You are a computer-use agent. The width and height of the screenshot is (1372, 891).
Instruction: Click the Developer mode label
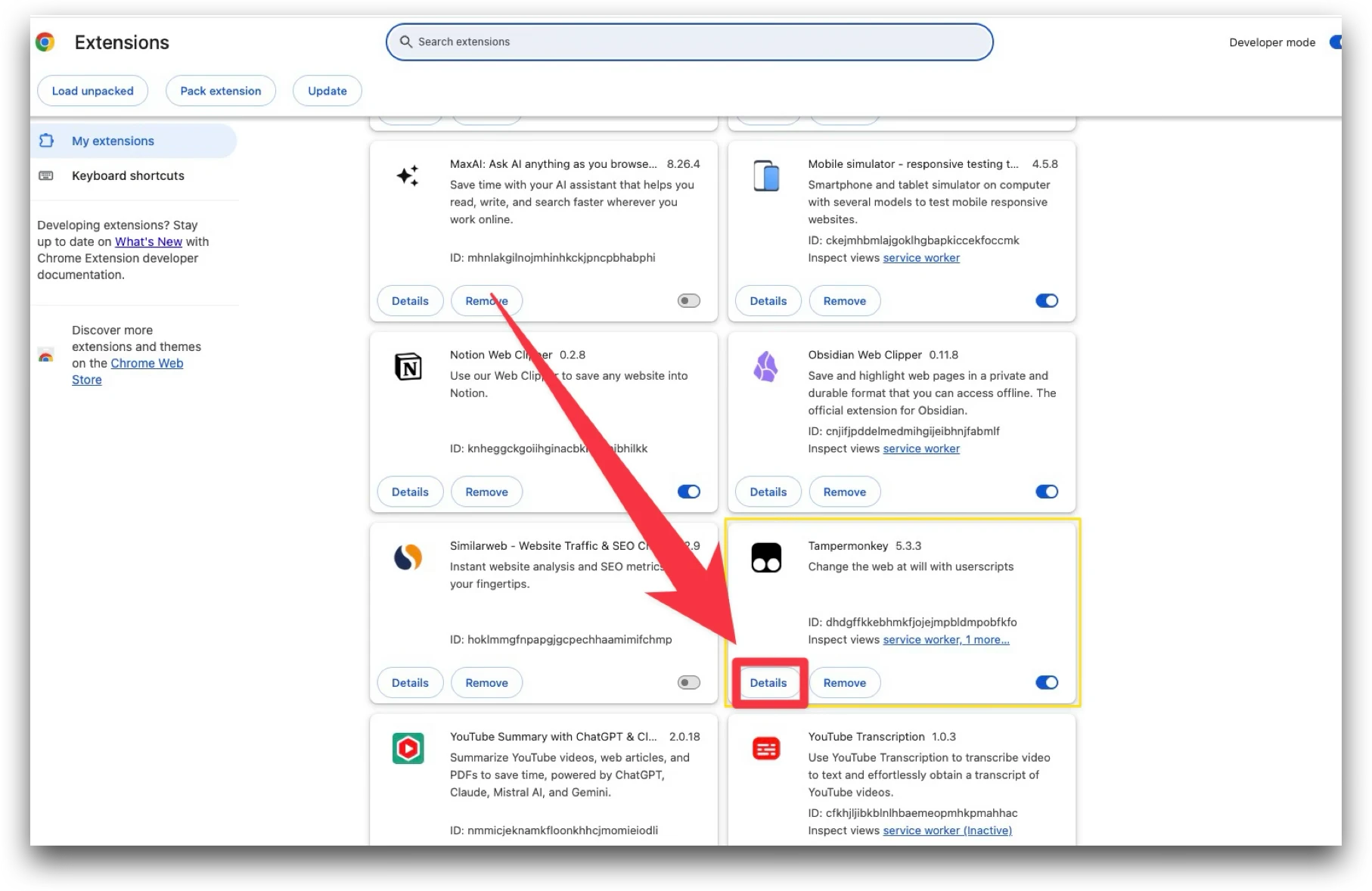(x=1272, y=42)
